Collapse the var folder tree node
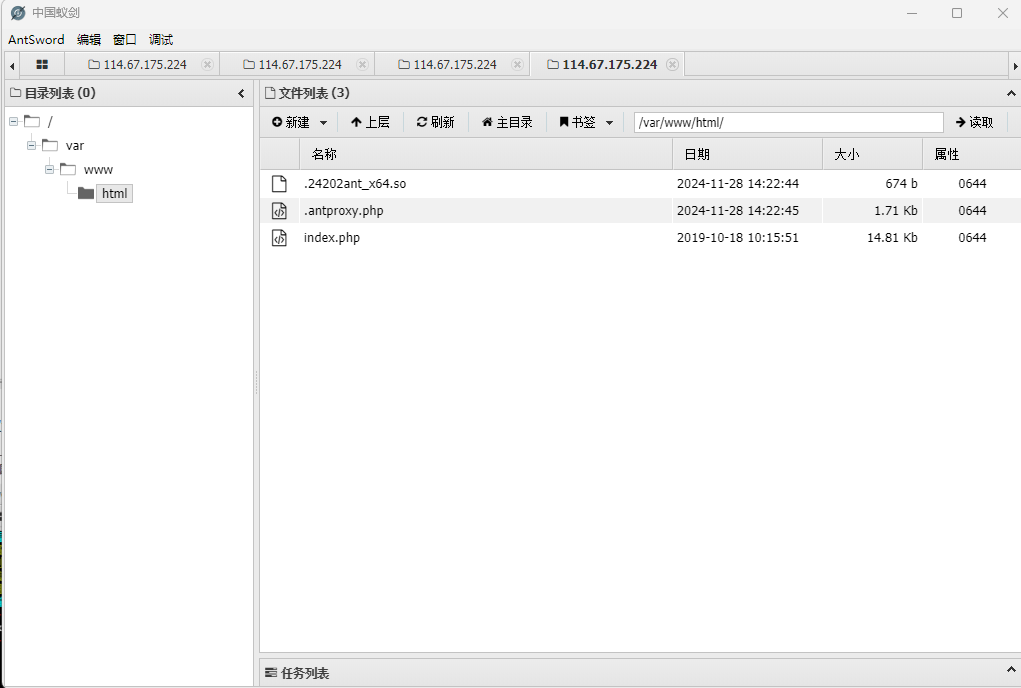The image size is (1021, 688). coord(32,145)
